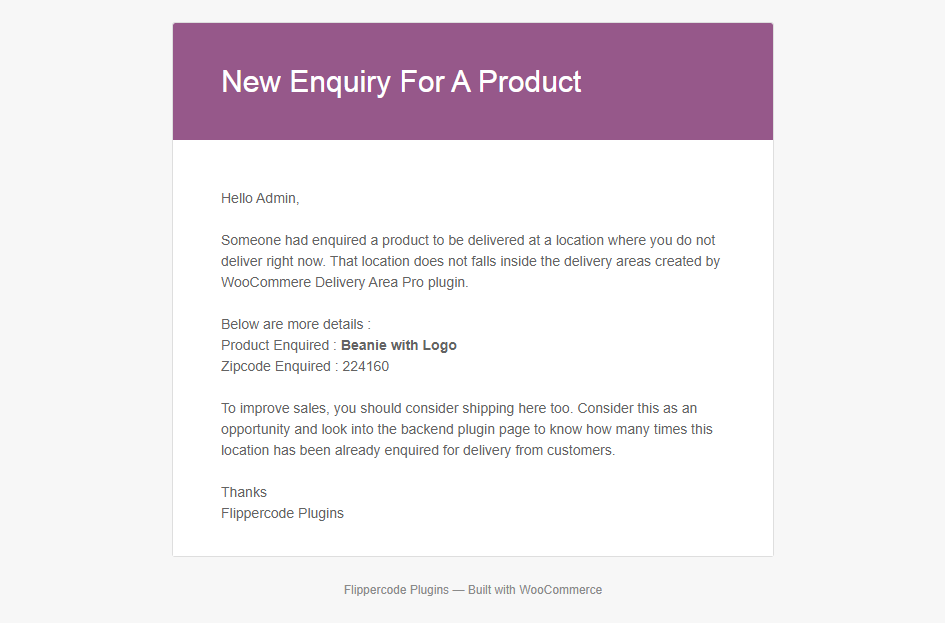Click 'opportunity and look into the backend' line

tap(466, 429)
